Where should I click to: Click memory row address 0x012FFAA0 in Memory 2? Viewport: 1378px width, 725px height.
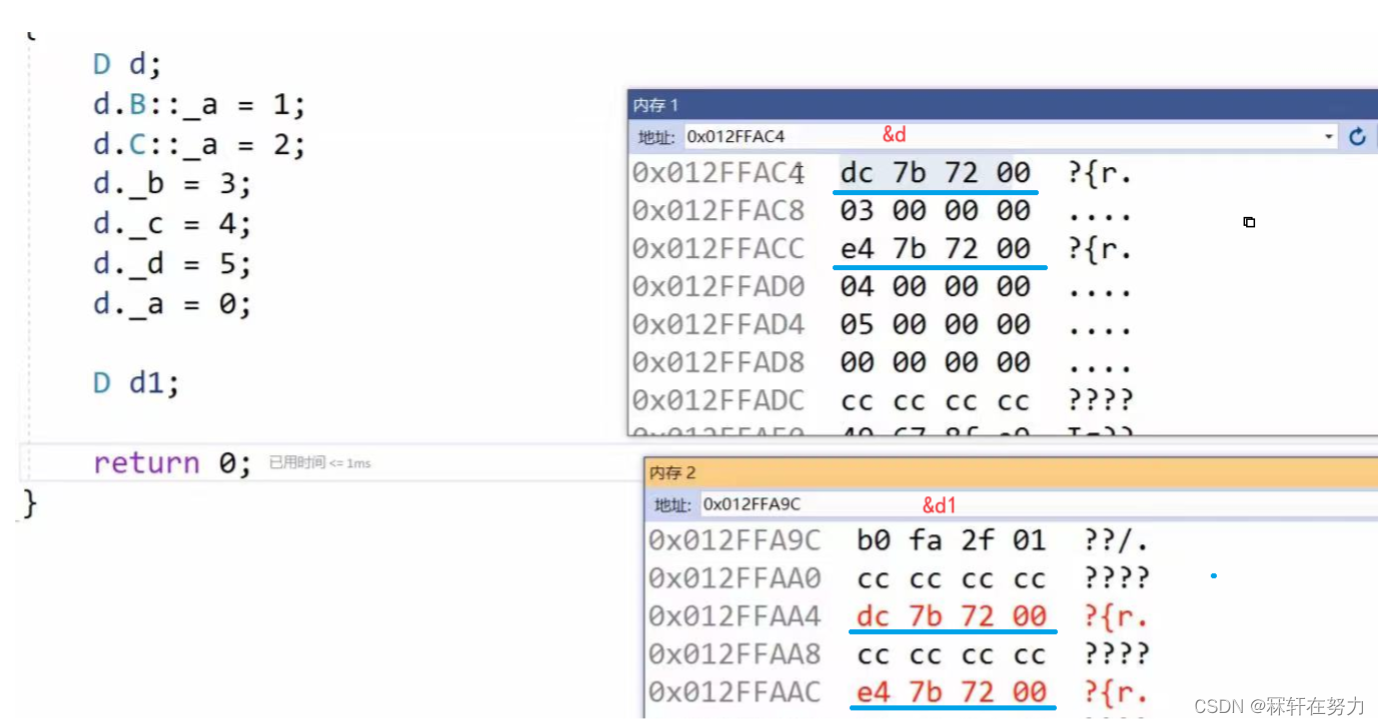734,578
